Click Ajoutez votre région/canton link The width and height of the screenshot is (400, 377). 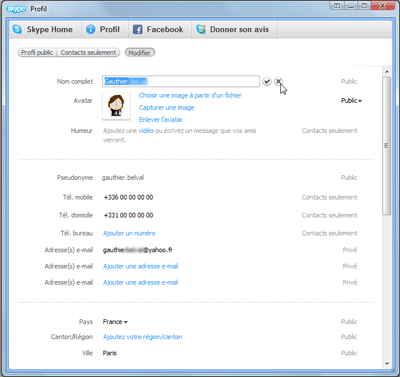142,337
